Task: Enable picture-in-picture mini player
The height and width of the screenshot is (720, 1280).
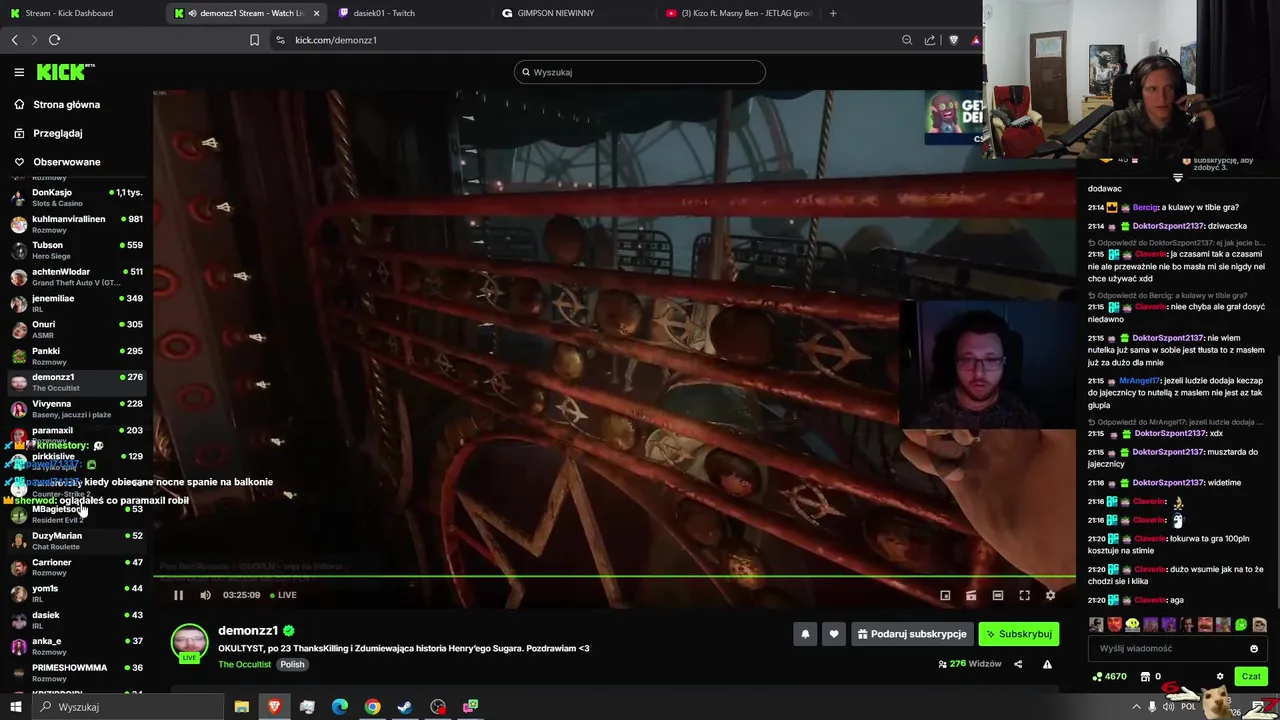Action: pyautogui.click(x=945, y=595)
